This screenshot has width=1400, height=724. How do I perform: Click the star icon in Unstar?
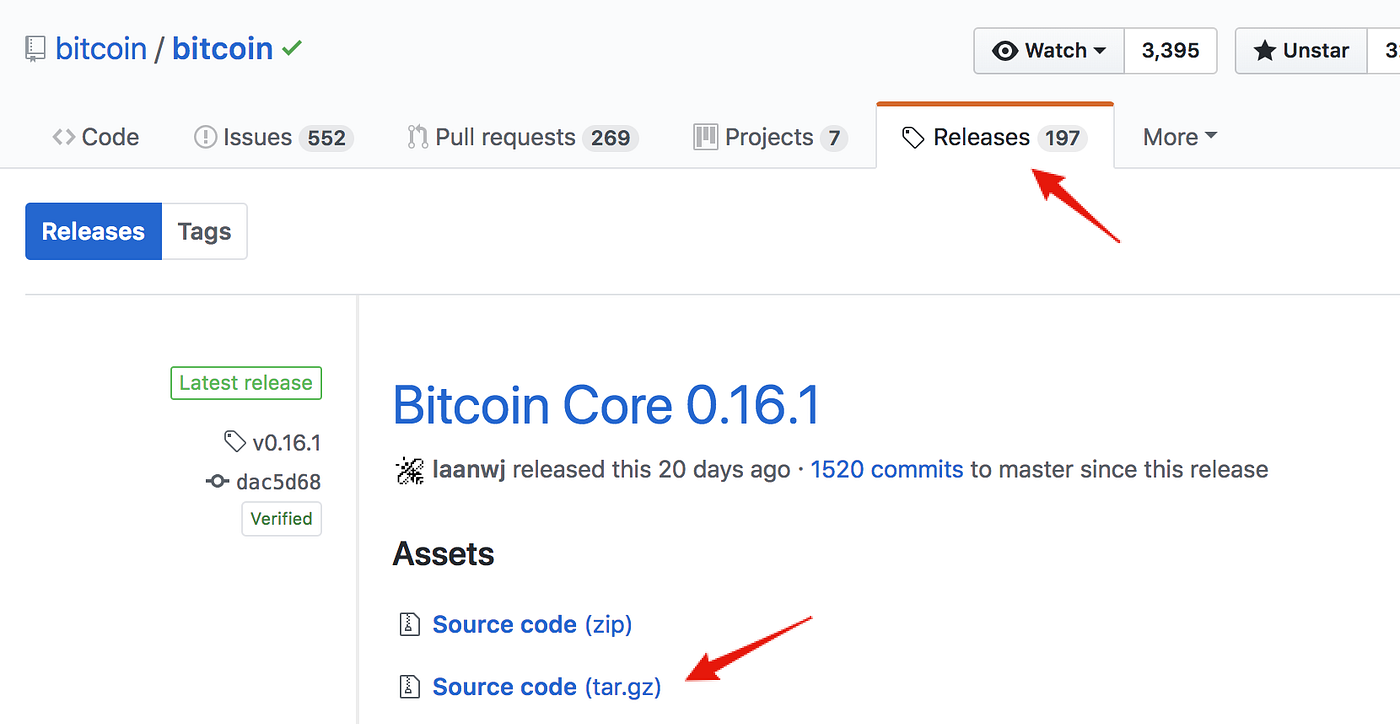point(1265,51)
